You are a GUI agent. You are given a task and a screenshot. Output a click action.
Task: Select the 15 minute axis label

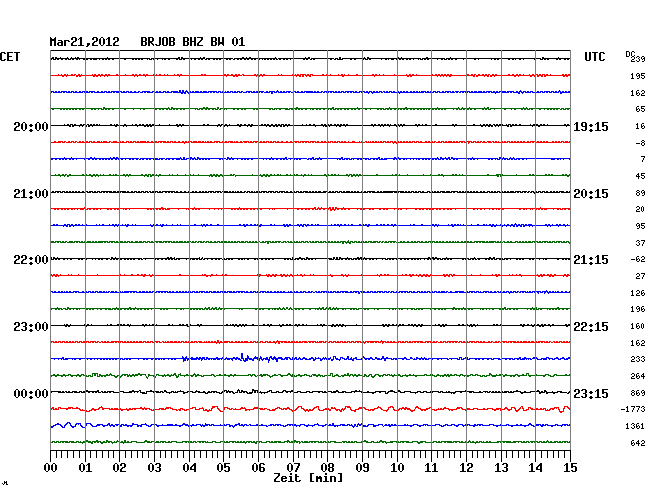click(570, 468)
